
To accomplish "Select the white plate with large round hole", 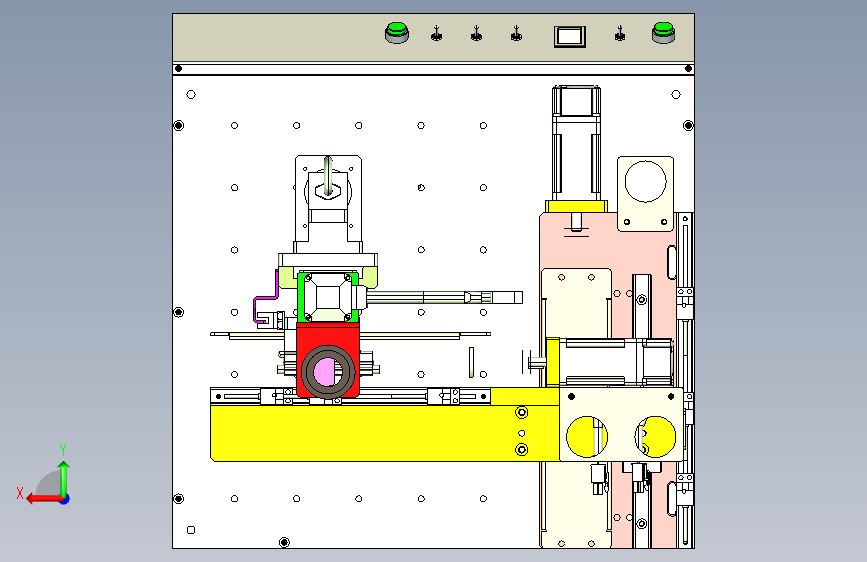I will [x=645, y=194].
